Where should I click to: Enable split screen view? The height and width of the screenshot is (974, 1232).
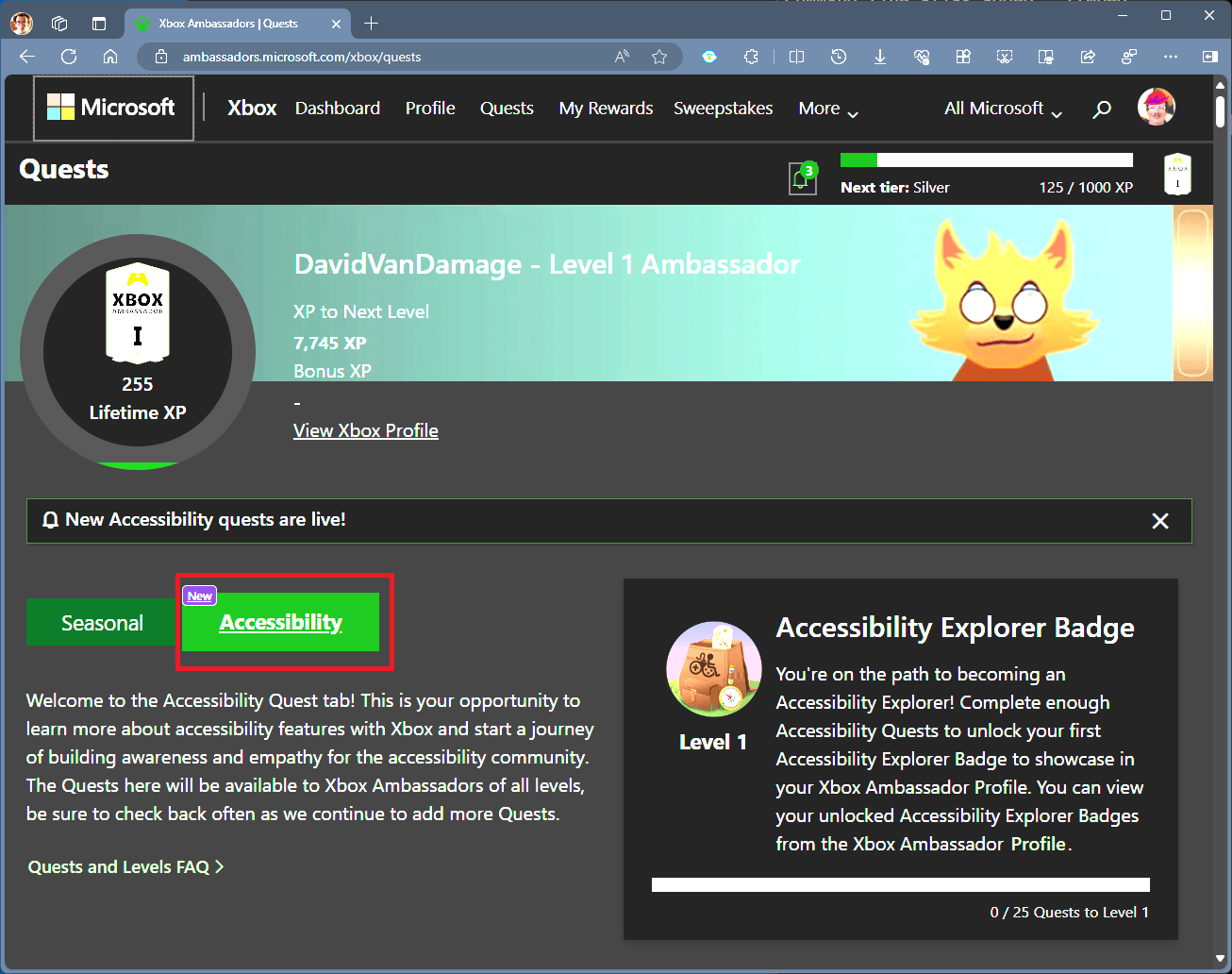796,57
